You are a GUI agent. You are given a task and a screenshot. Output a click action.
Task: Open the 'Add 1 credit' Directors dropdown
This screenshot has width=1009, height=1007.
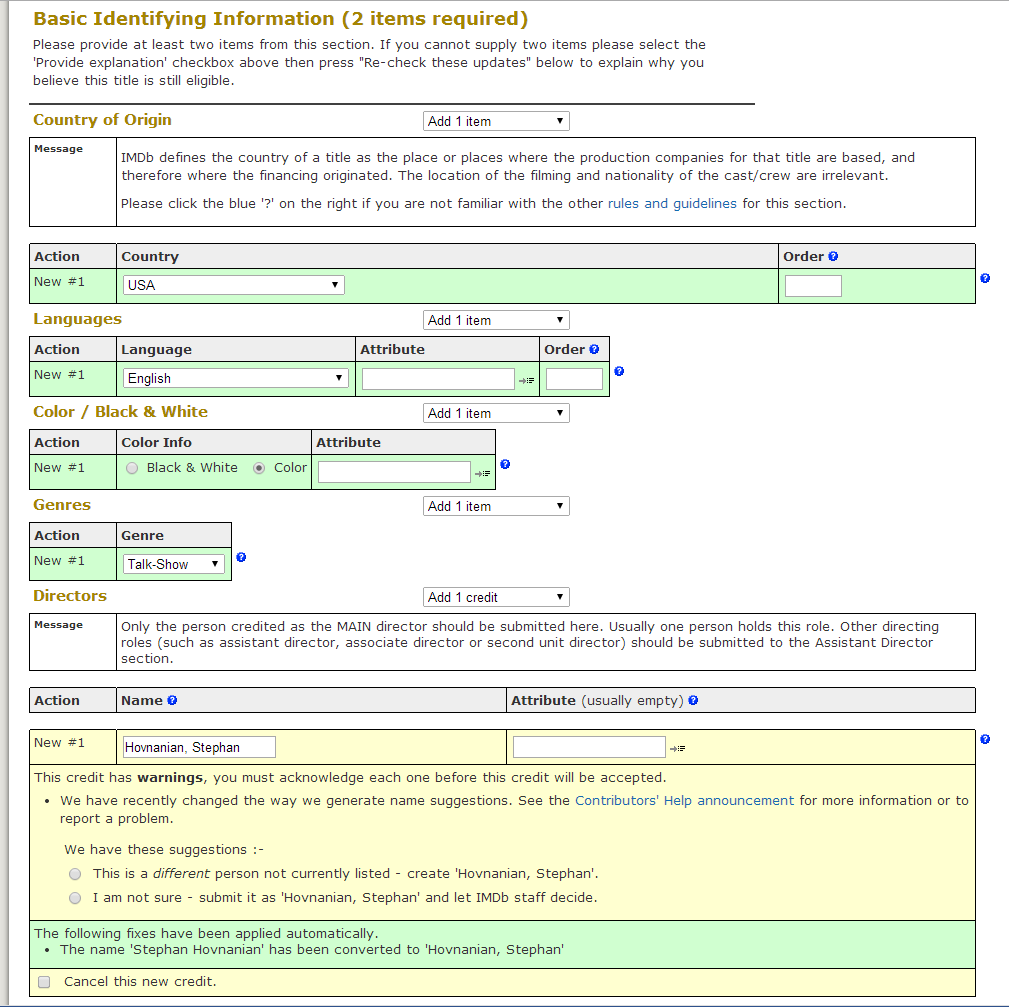point(496,597)
